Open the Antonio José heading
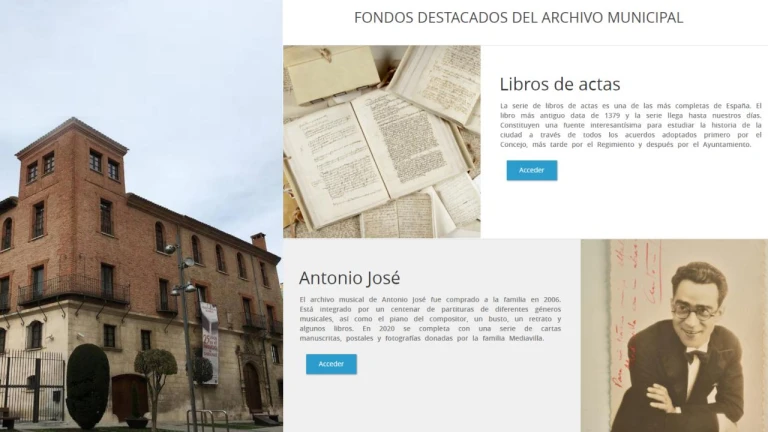The height and width of the screenshot is (432, 768). point(349,278)
